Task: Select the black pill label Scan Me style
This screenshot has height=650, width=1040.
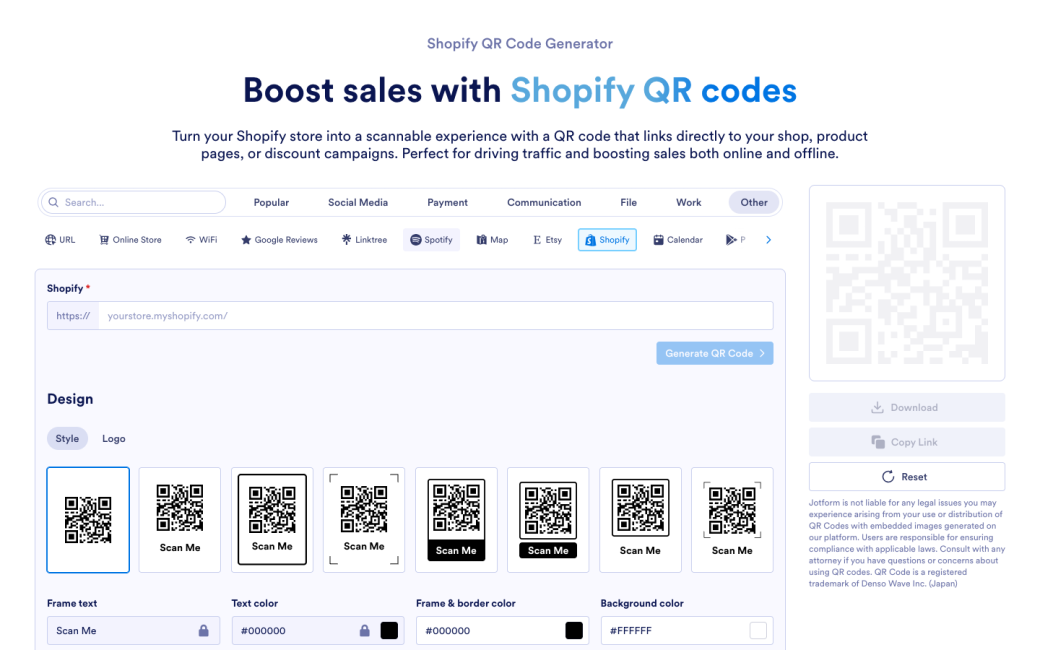Action: (x=548, y=520)
